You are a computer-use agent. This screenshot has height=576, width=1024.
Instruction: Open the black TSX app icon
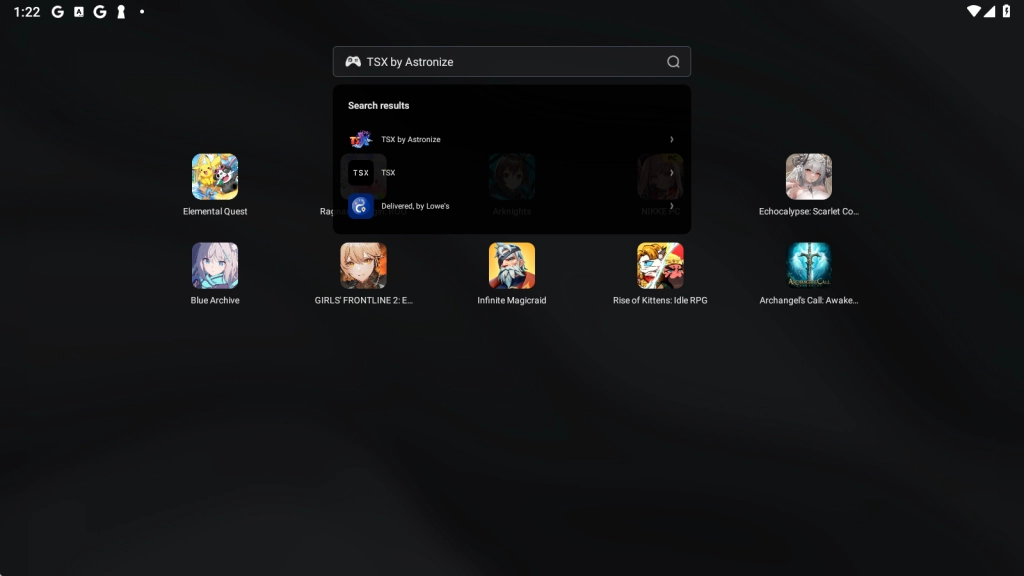point(360,172)
